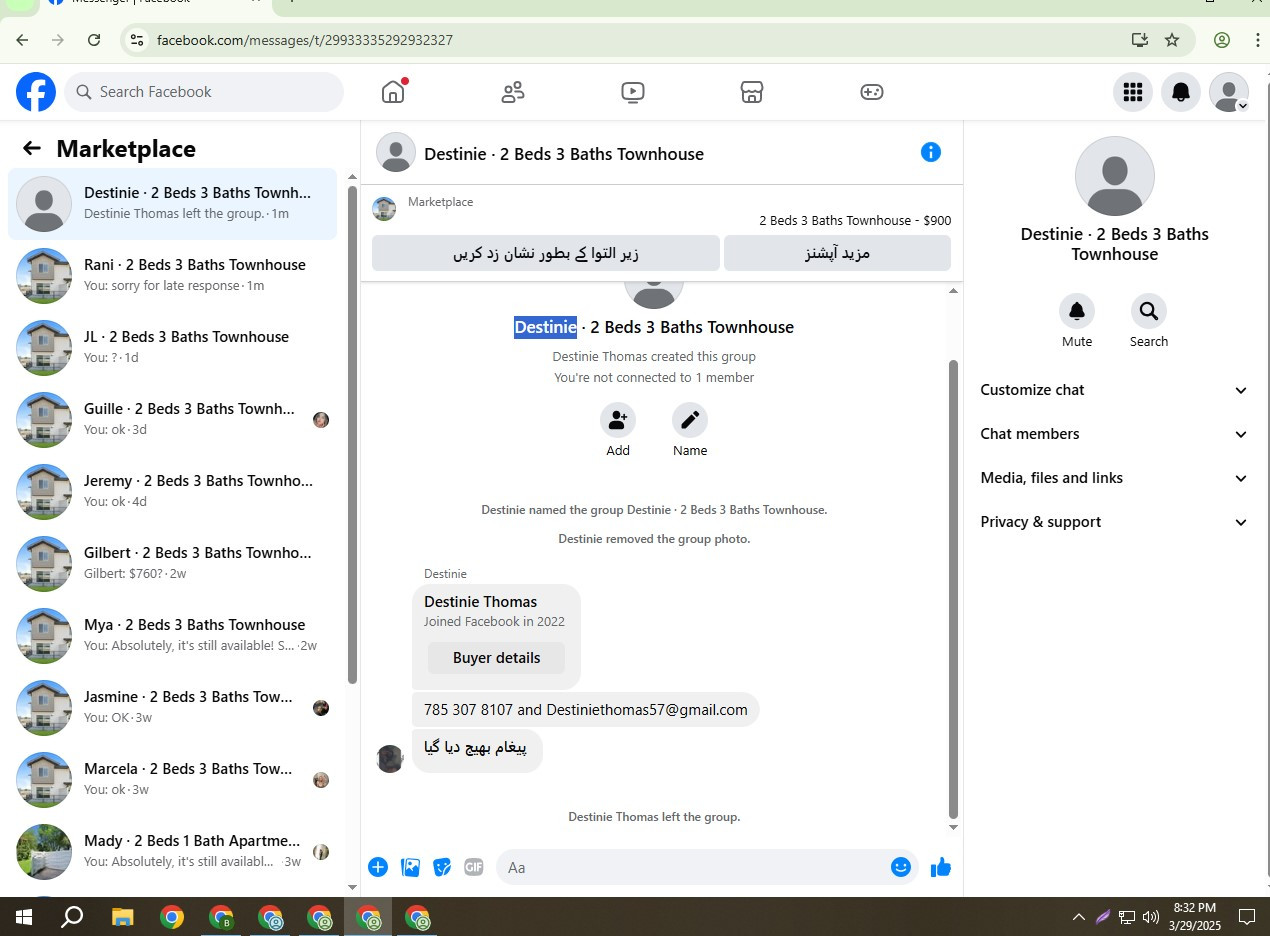Open the Friends icon in top navigation
Screen dimensions: 1270x936
[513, 92]
